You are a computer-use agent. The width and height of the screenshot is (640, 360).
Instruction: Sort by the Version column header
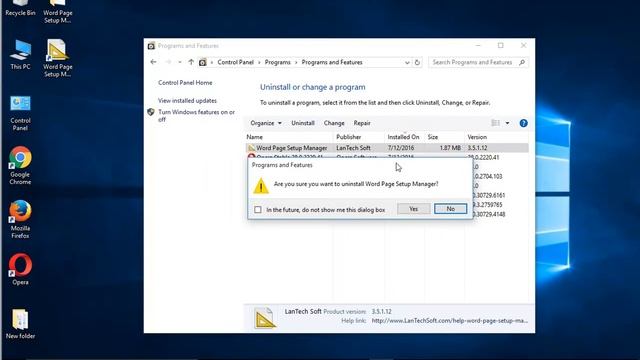click(x=496, y=137)
